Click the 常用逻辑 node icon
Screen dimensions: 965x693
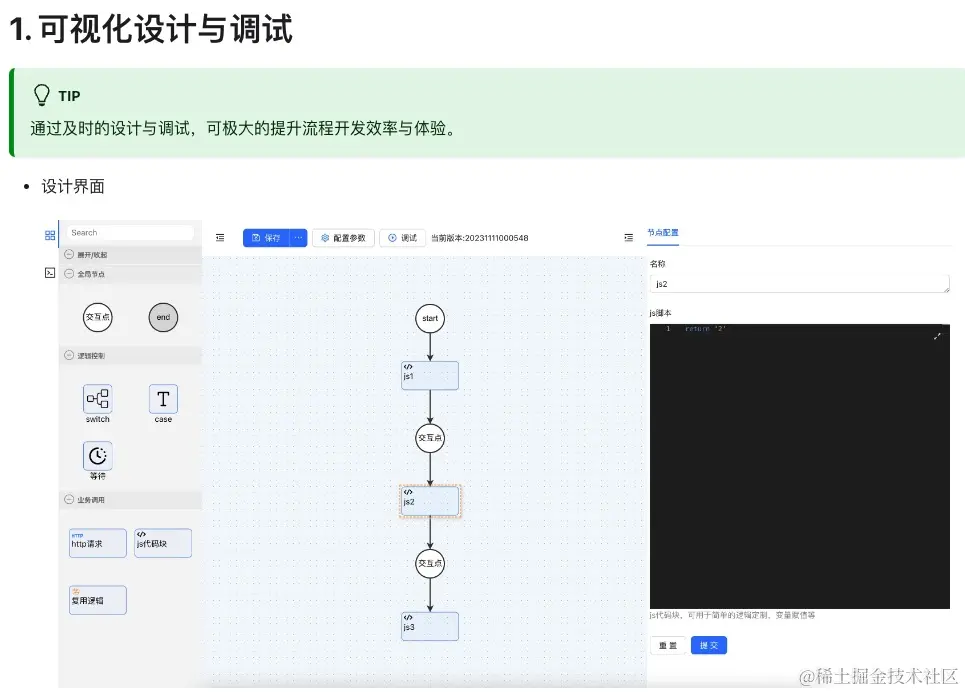point(97,599)
